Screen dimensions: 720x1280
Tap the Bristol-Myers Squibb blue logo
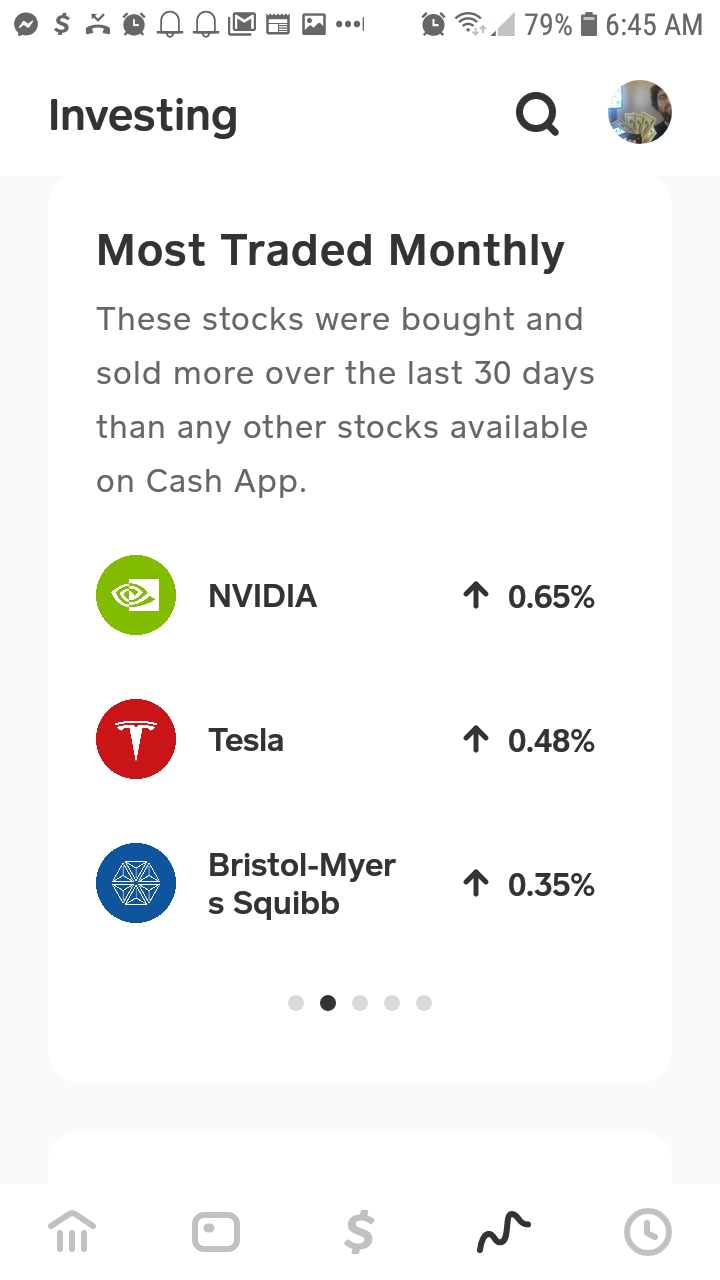point(136,884)
